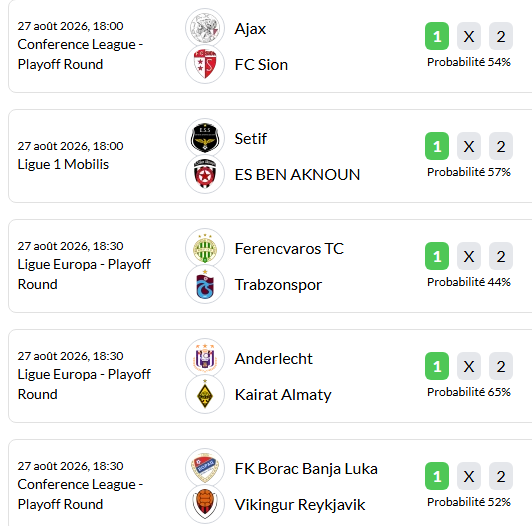This screenshot has width=532, height=526.
Task: Pick away win 2 for Borac Banja Luka match
Action: pyautogui.click(x=501, y=476)
